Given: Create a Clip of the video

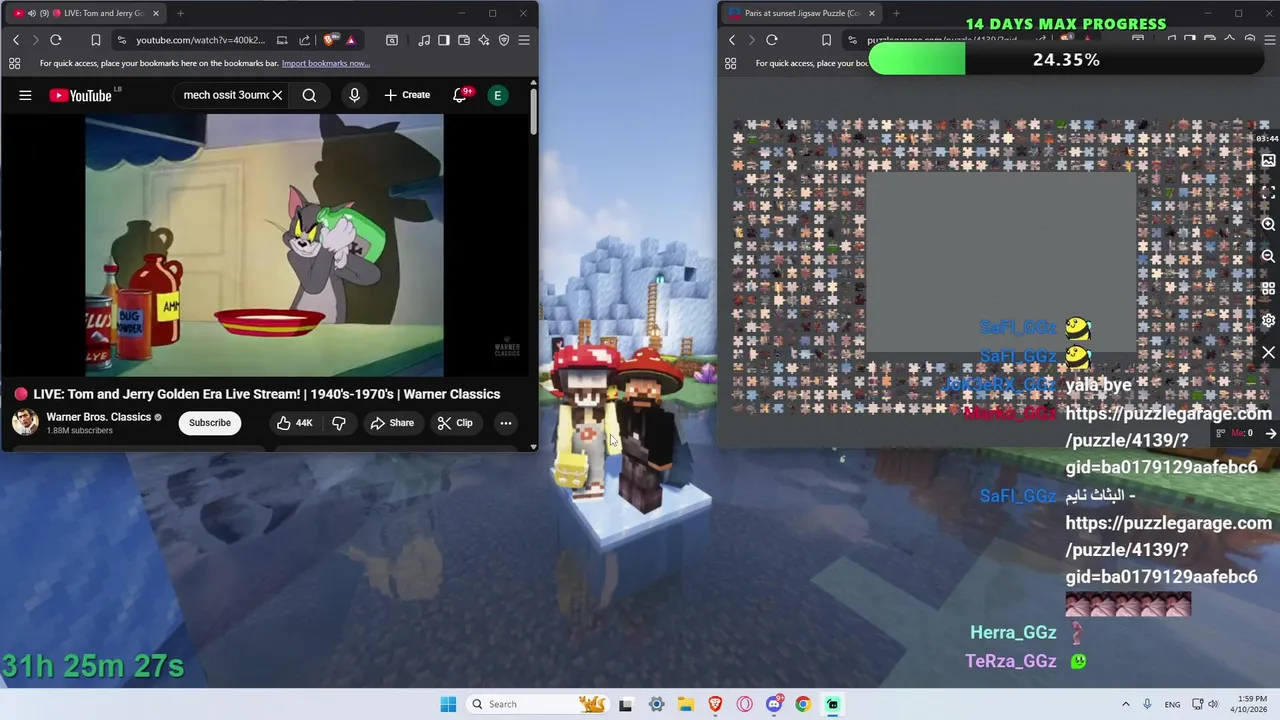Looking at the screenshot, I should (455, 423).
